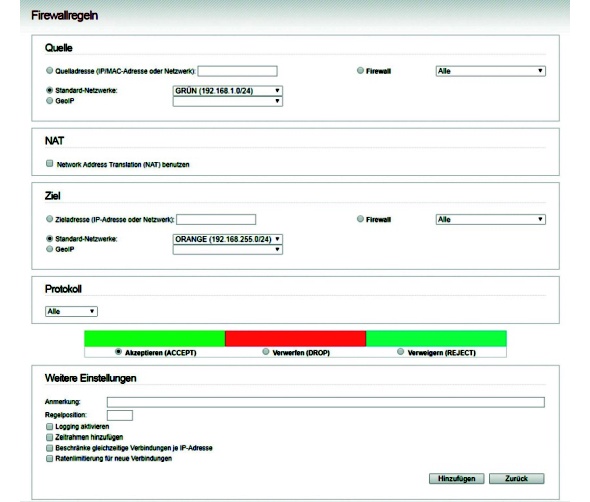Check Logging aktivieren
This screenshot has width=590, height=502.
click(49, 426)
